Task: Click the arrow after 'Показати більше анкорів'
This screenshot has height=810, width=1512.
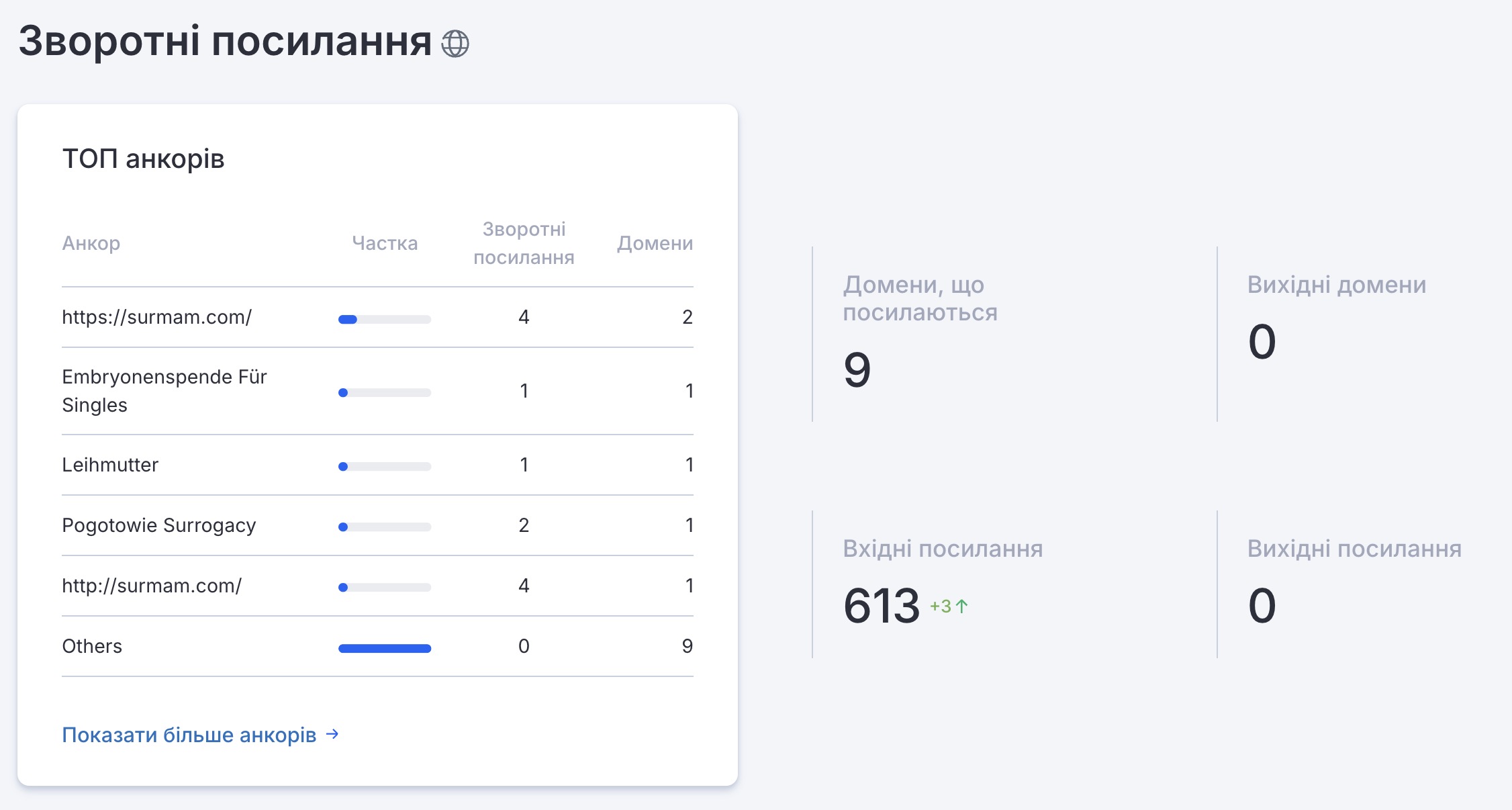Action: tap(332, 734)
